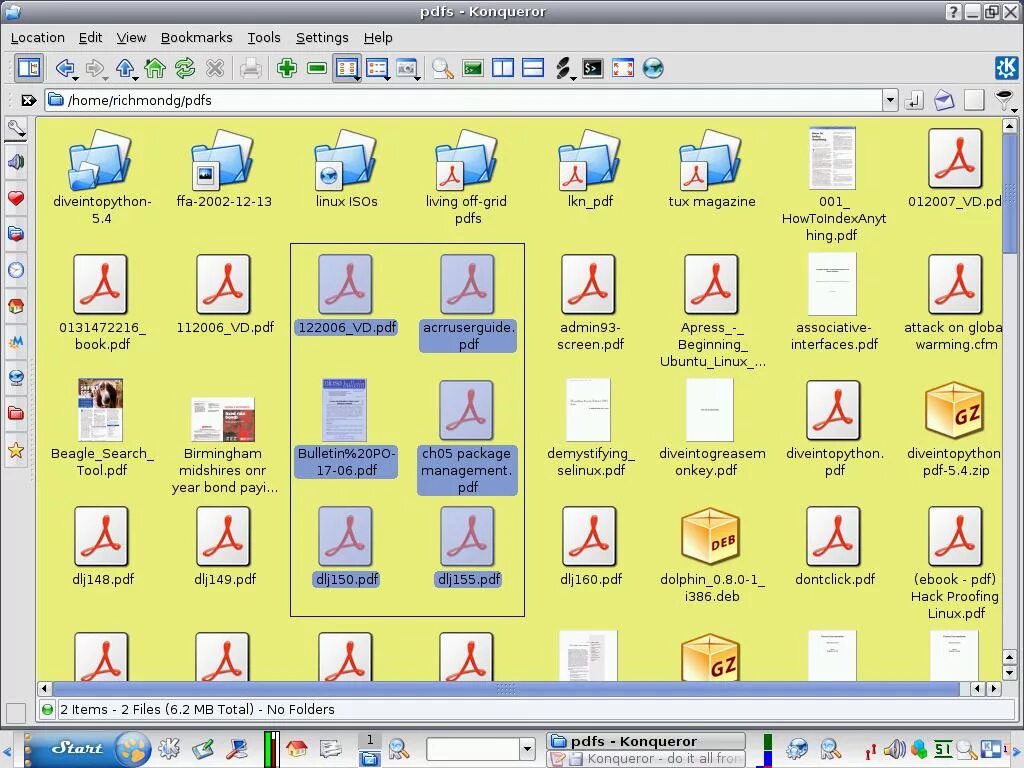
Task: Open the Edit menu
Action: pyautogui.click(x=90, y=37)
